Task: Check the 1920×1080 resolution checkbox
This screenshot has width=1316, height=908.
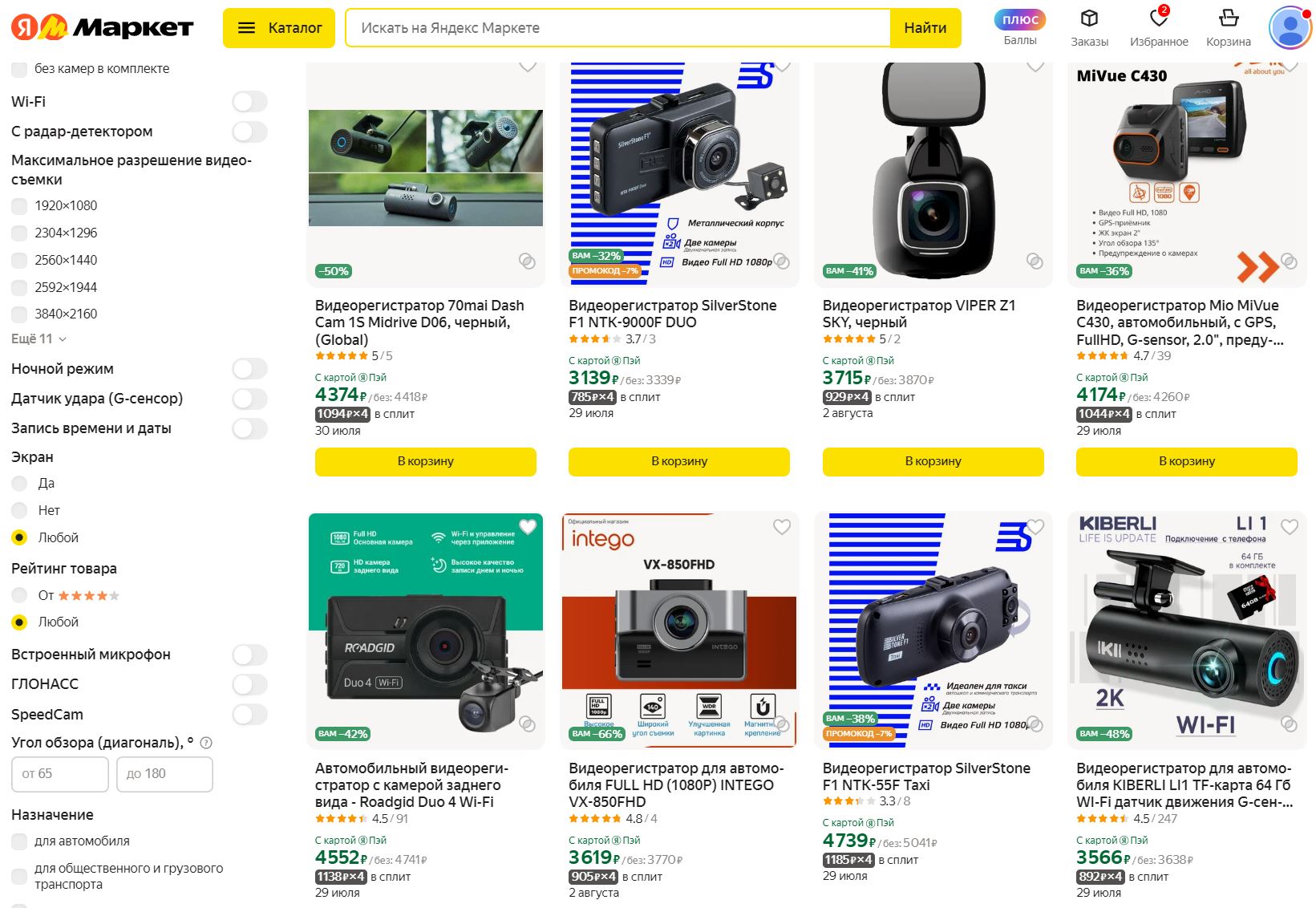Action: click(x=20, y=206)
